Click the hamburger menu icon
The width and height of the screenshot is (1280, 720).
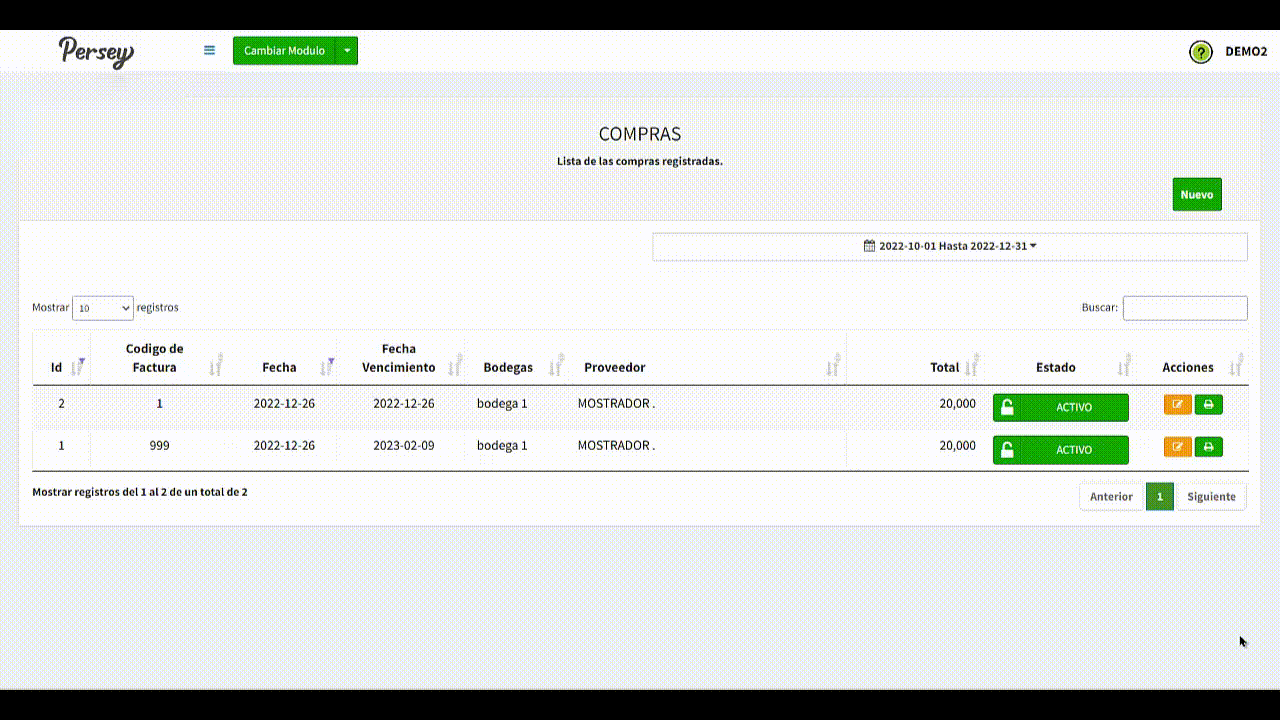[x=209, y=50]
